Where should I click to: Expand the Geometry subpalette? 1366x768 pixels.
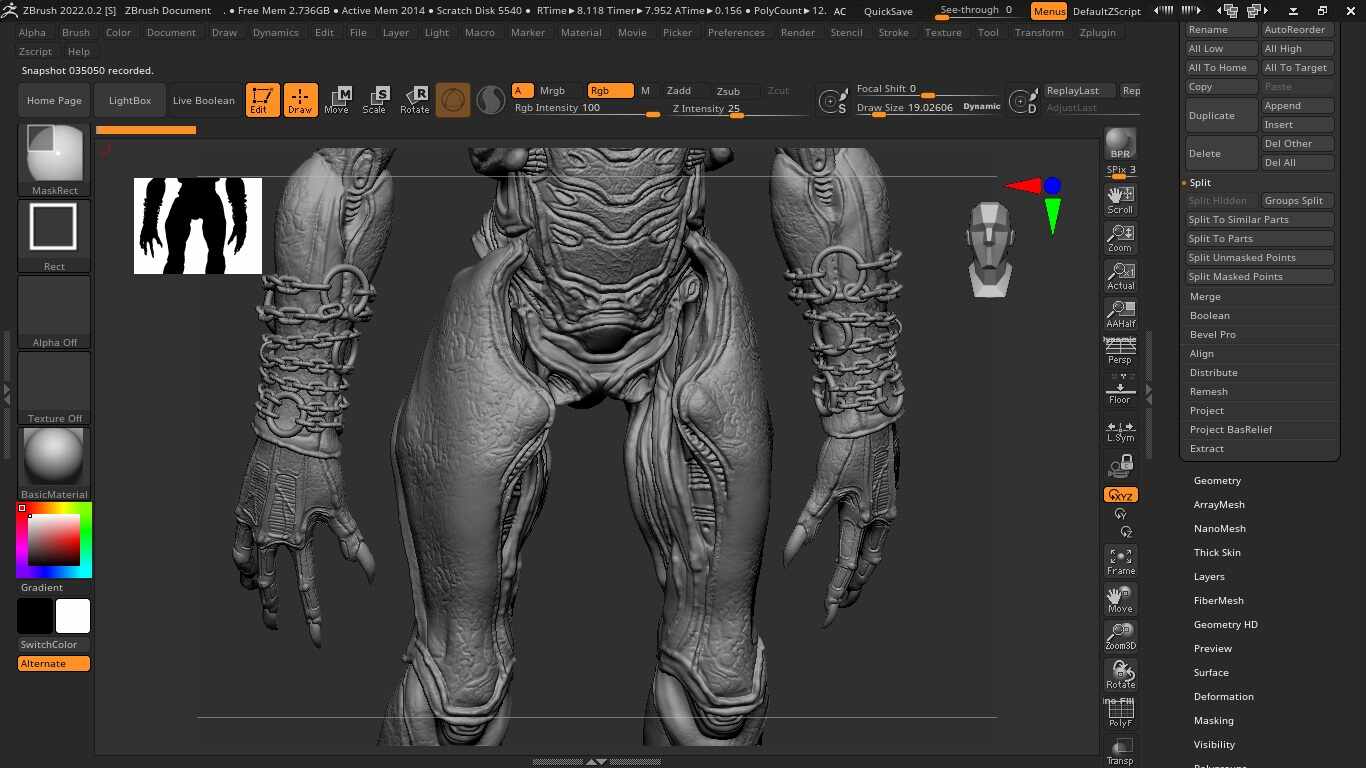(1217, 480)
